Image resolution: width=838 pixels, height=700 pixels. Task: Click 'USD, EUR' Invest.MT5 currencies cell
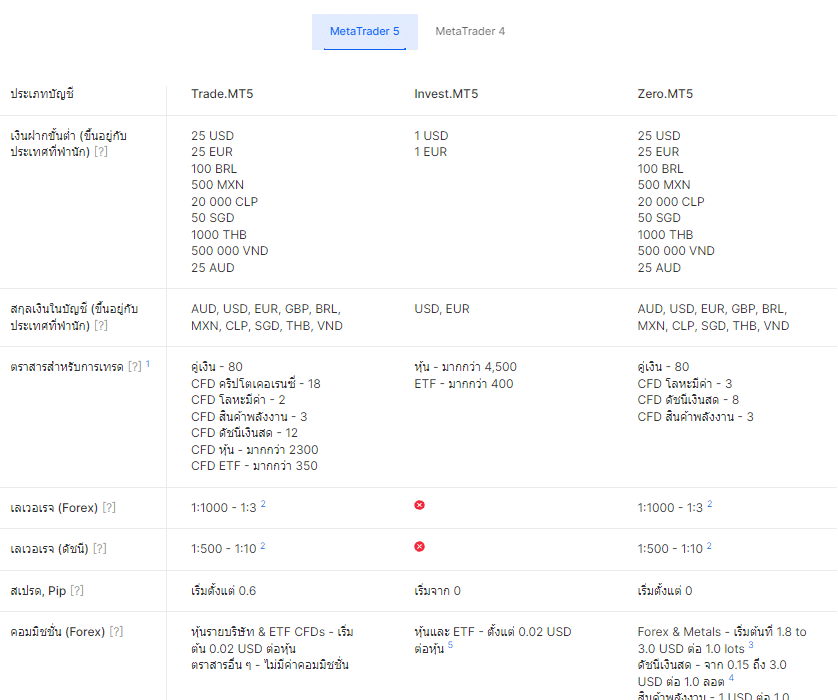point(442,309)
